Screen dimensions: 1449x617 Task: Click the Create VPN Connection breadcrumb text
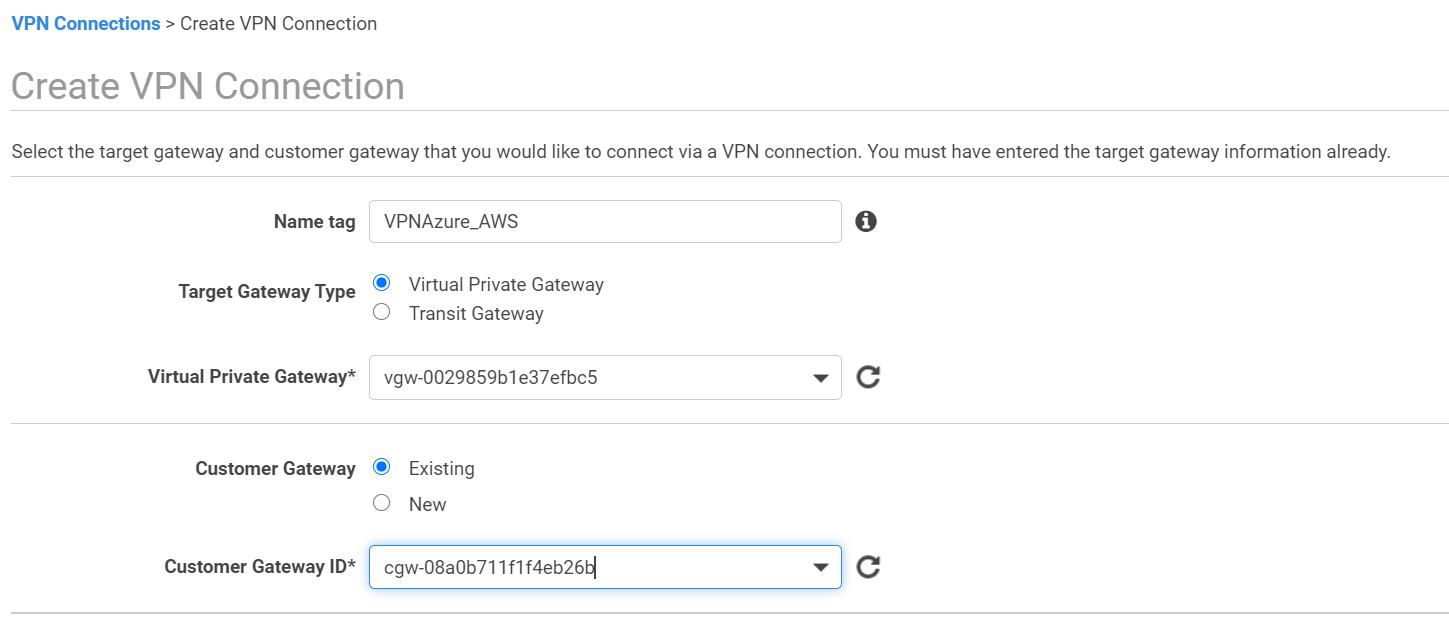click(x=278, y=23)
